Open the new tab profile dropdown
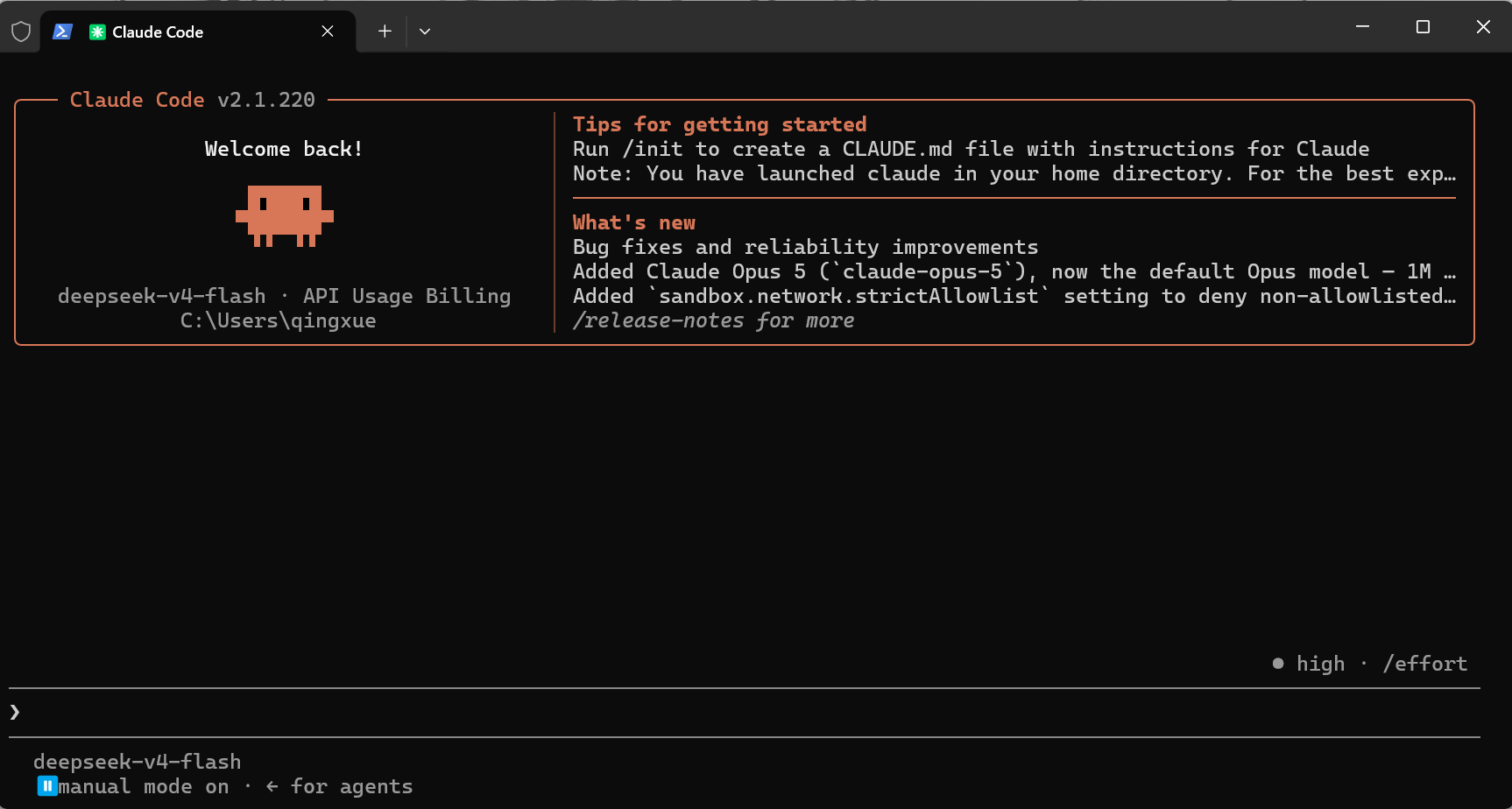The width and height of the screenshot is (1512, 809). tap(425, 32)
